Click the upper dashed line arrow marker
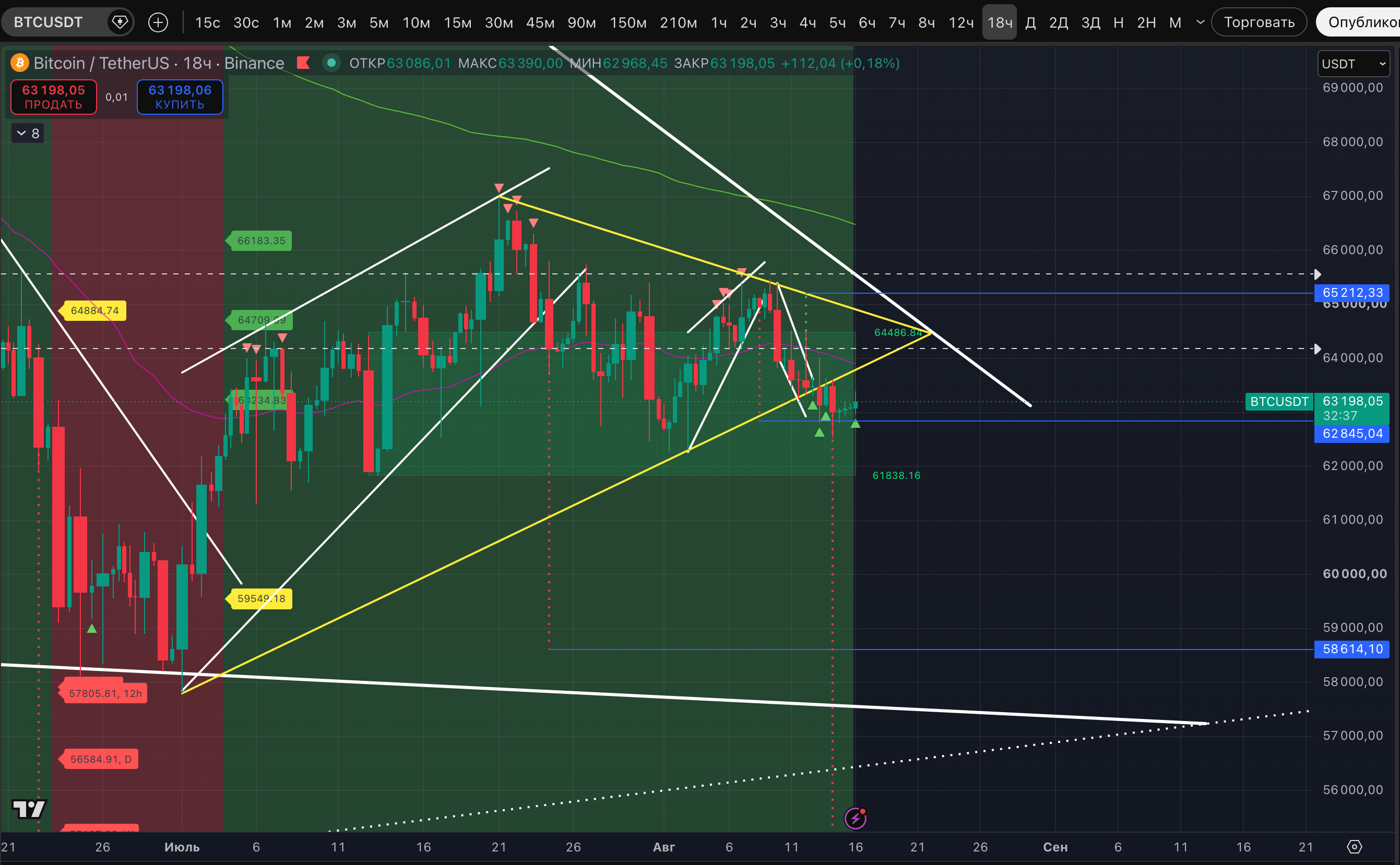The image size is (1400, 865). pyautogui.click(x=1318, y=274)
